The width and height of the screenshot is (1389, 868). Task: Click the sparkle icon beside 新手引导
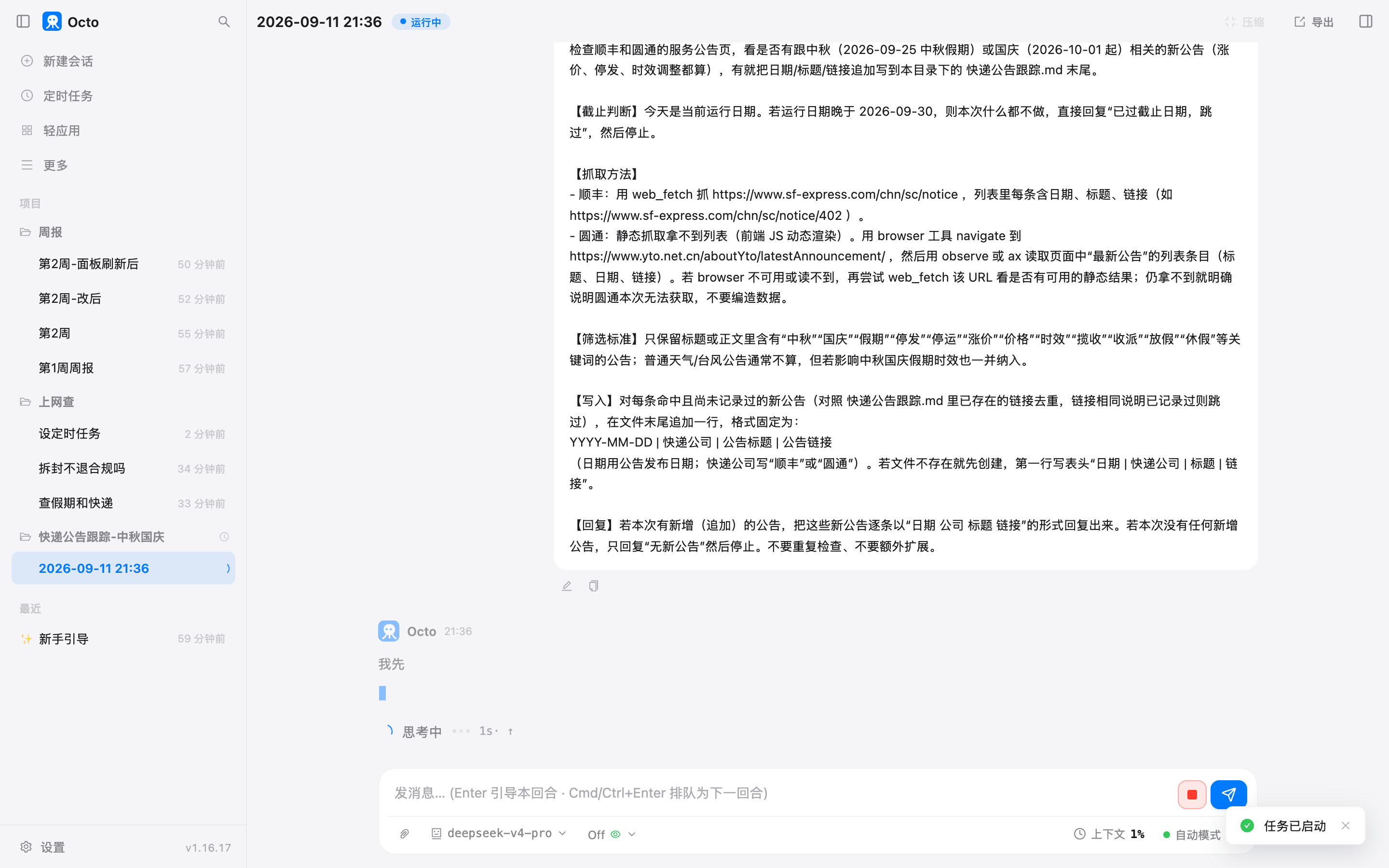click(x=26, y=639)
